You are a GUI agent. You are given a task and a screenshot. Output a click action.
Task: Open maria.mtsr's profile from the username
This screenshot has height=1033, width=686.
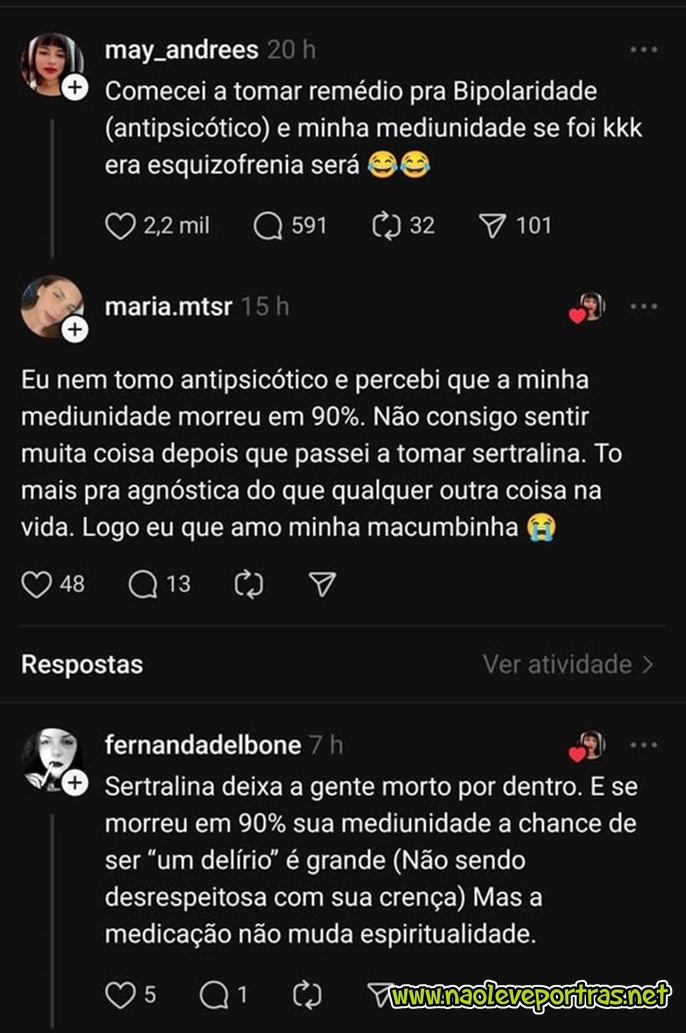[x=169, y=306]
